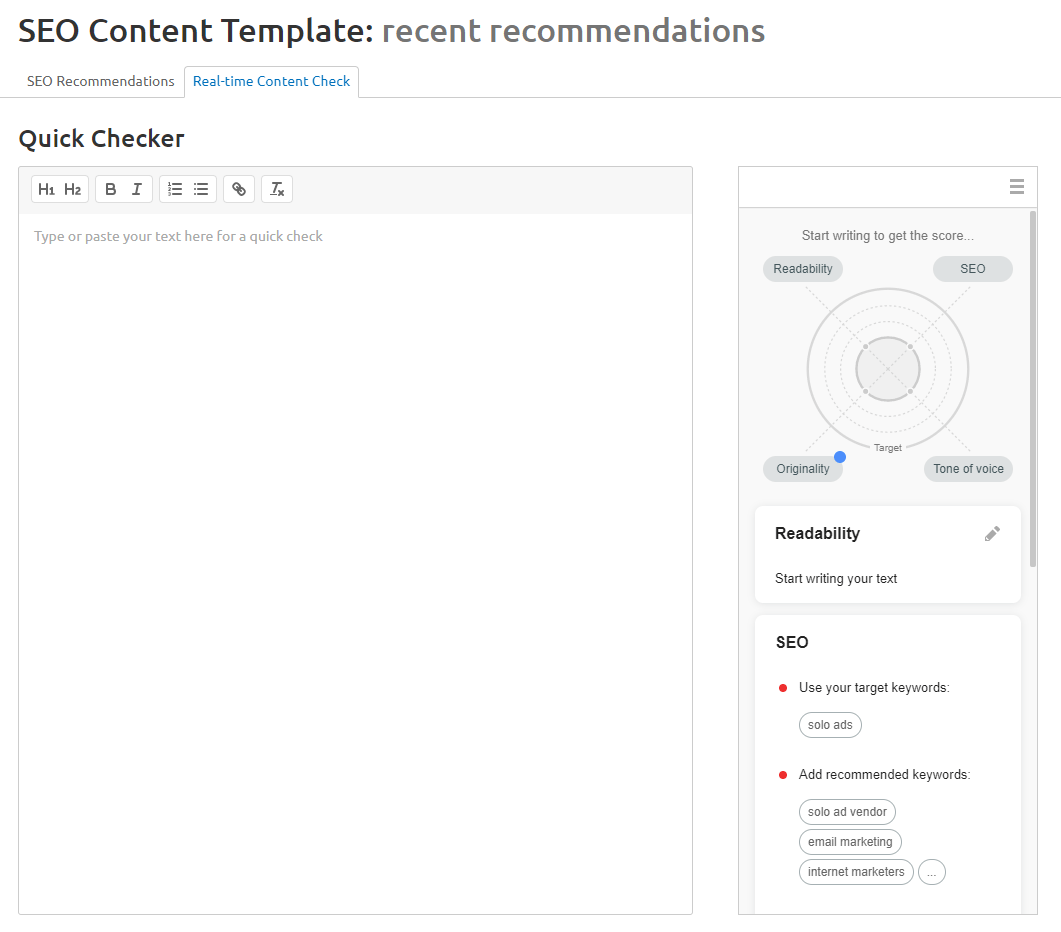Image resolution: width=1061 pixels, height=932 pixels.
Task: Click the score panel vertical scrollbar
Action: (1033, 389)
